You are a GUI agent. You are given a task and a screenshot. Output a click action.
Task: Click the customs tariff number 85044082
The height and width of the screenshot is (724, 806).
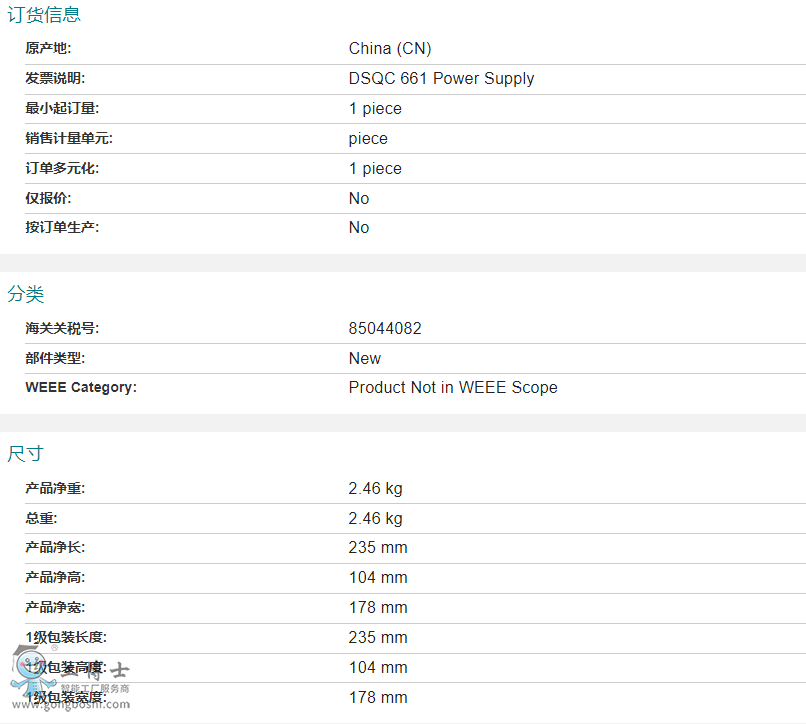tap(385, 328)
